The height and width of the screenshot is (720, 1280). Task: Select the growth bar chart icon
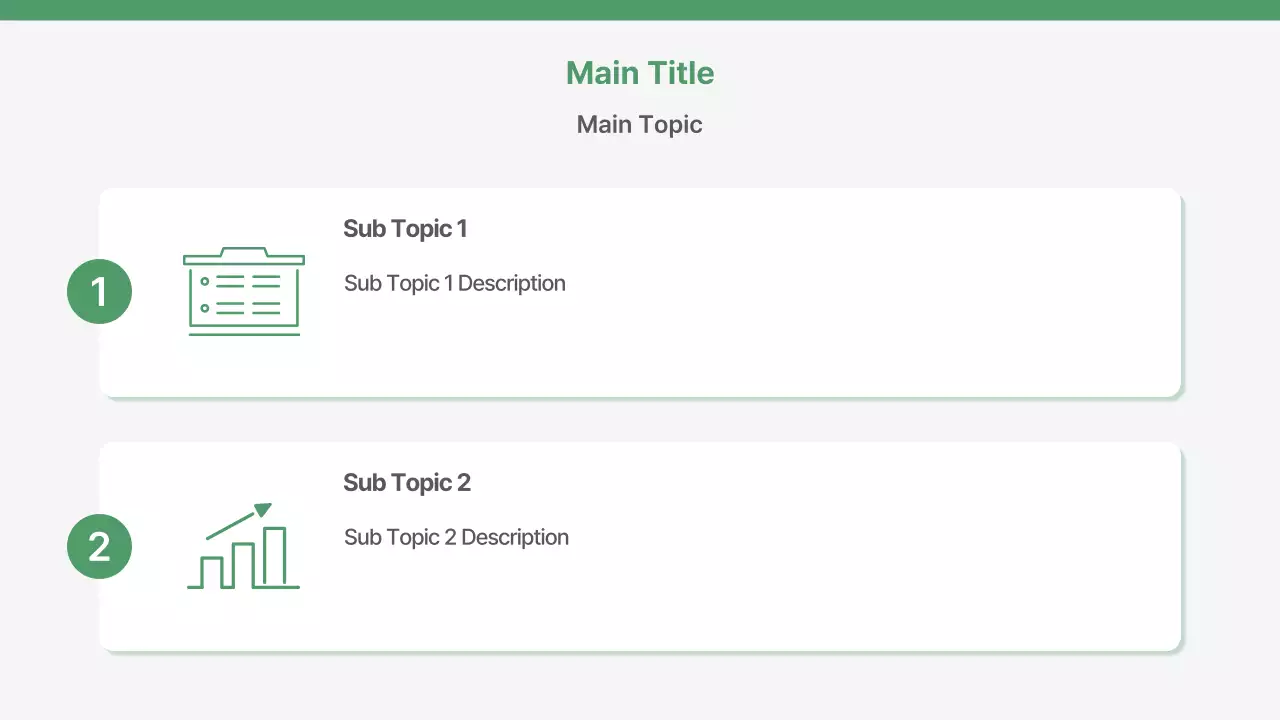(244, 546)
